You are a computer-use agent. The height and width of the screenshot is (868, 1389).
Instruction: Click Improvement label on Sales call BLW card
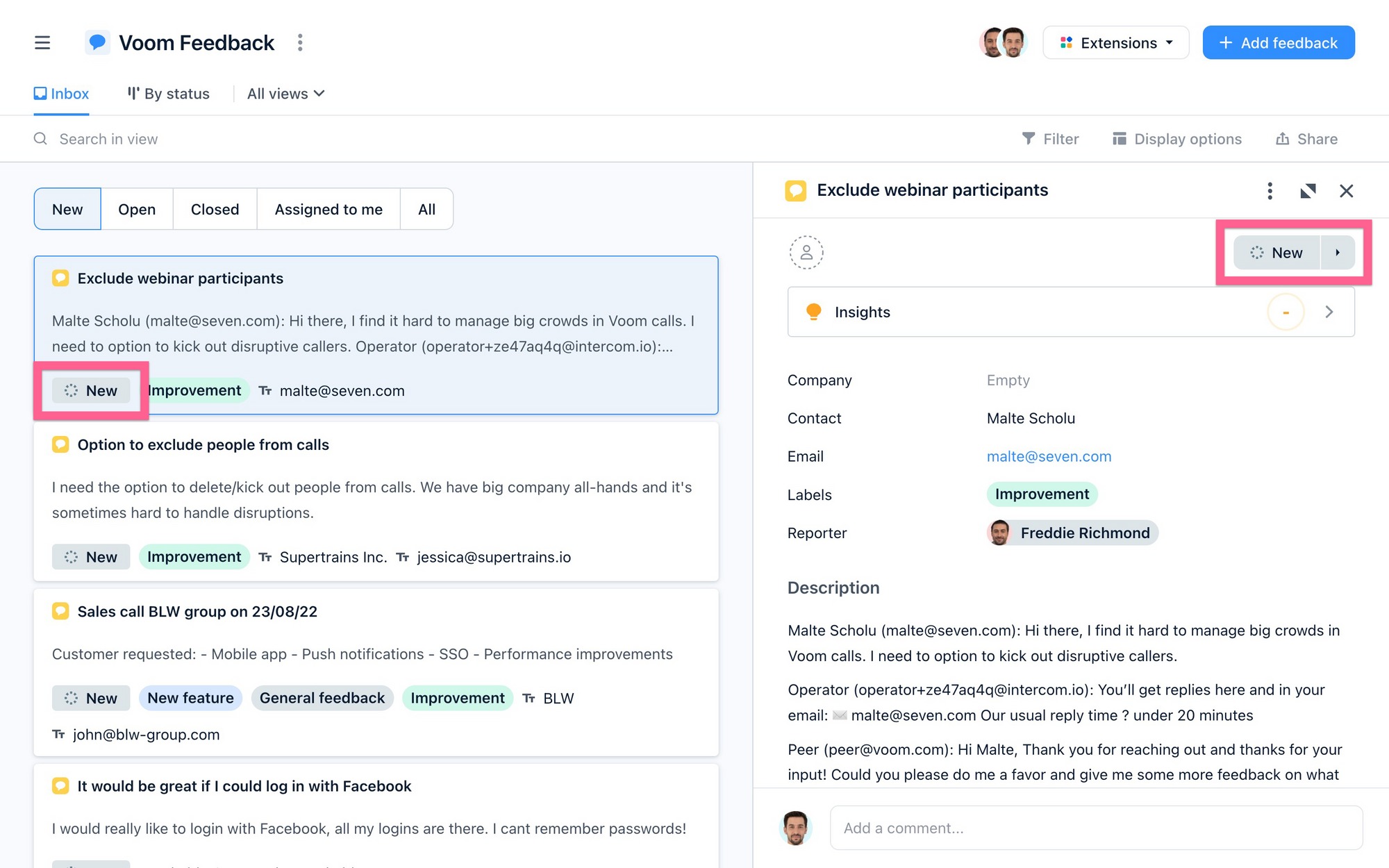pos(458,698)
